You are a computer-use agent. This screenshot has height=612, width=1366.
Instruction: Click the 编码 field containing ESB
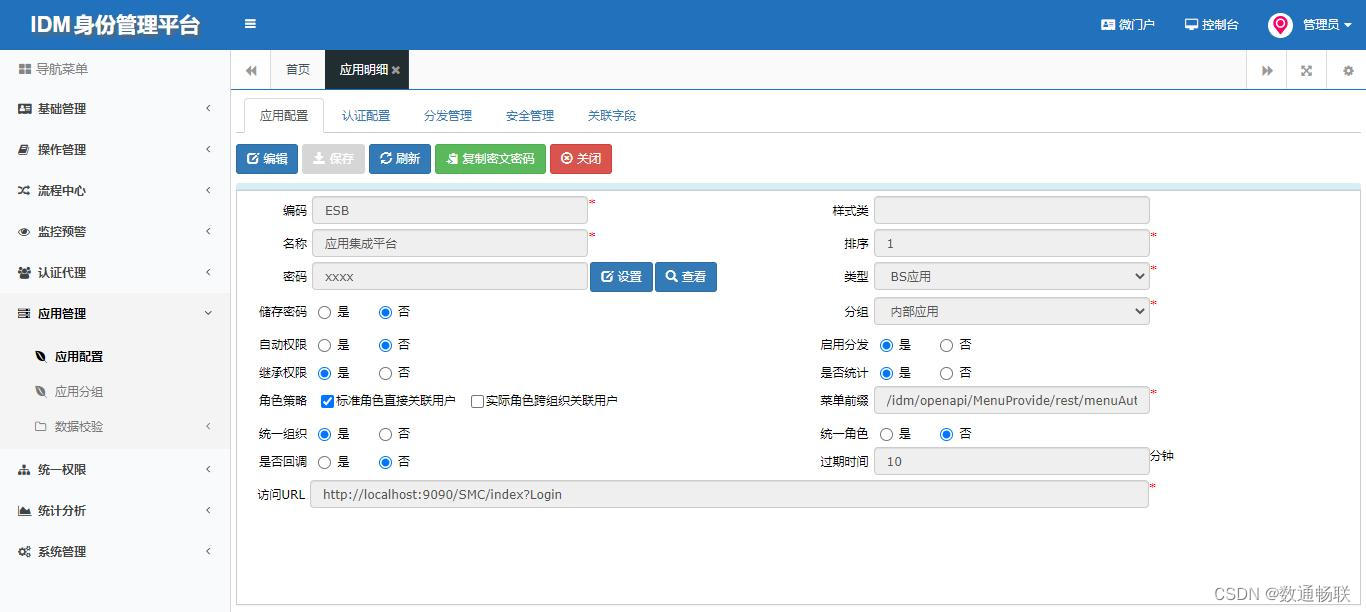(x=450, y=210)
